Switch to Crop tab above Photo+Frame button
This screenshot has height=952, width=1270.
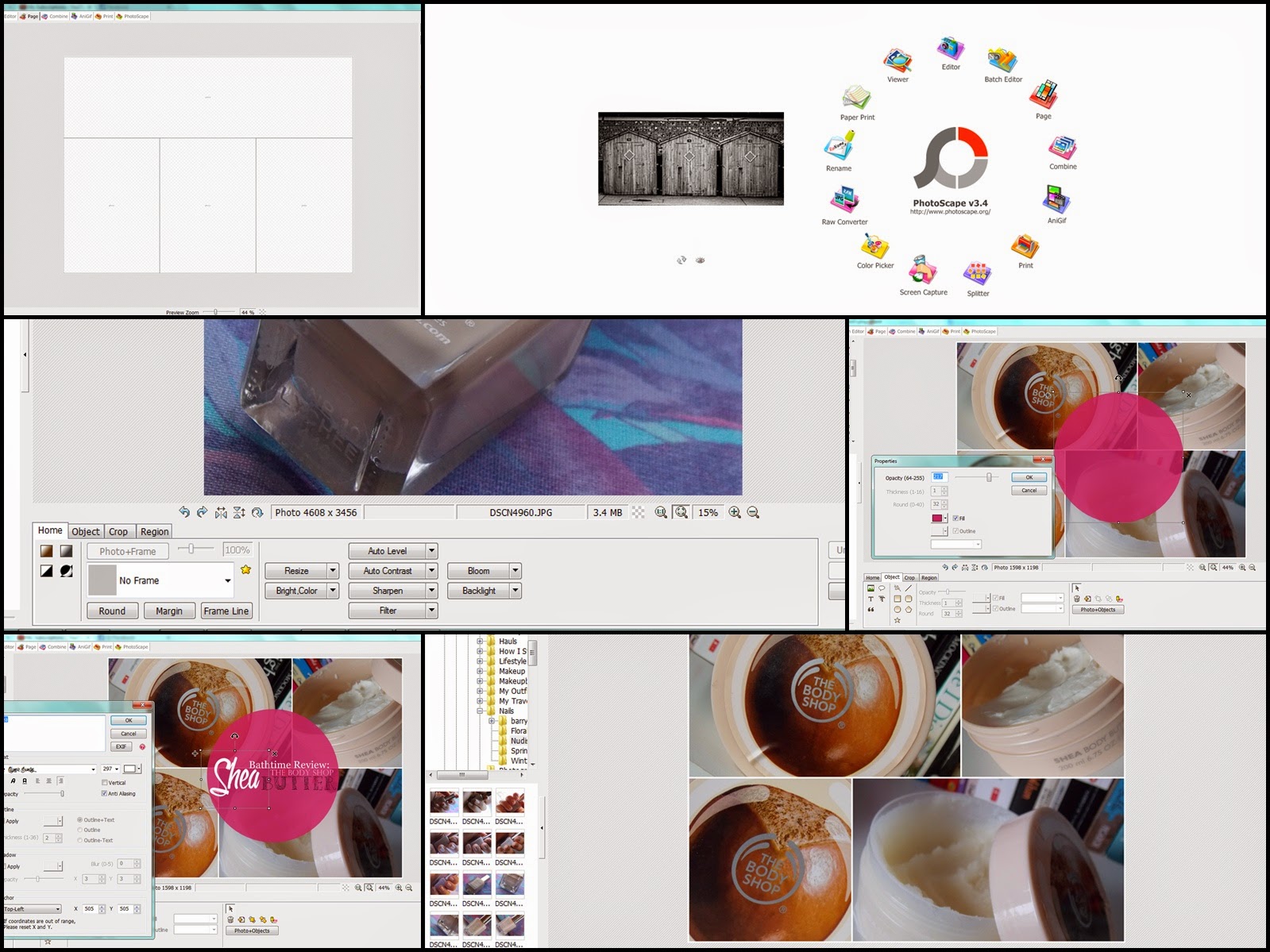click(118, 531)
